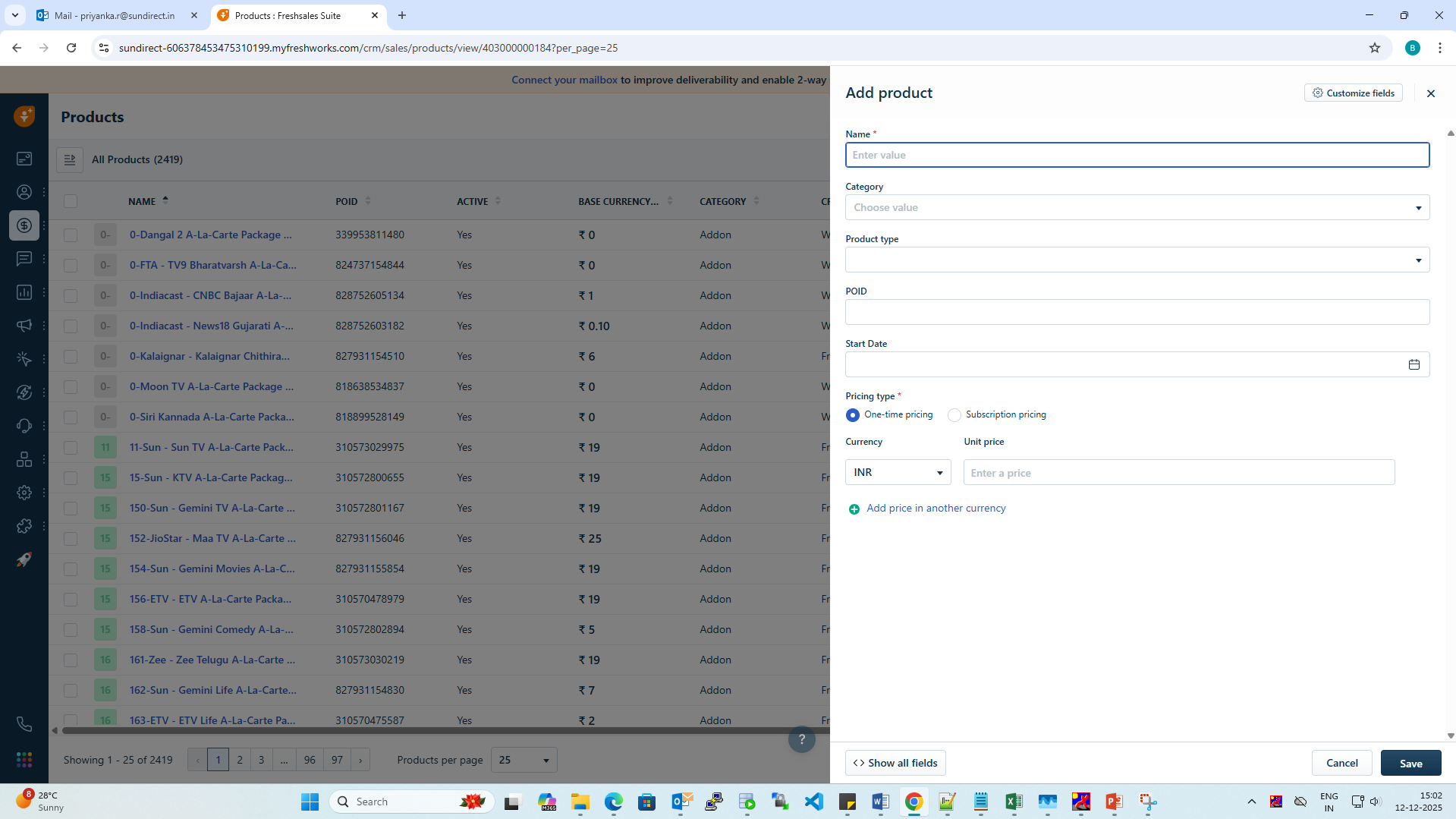This screenshot has width=1456, height=819.
Task: Show hidden system tray icons
Action: pyautogui.click(x=1252, y=802)
